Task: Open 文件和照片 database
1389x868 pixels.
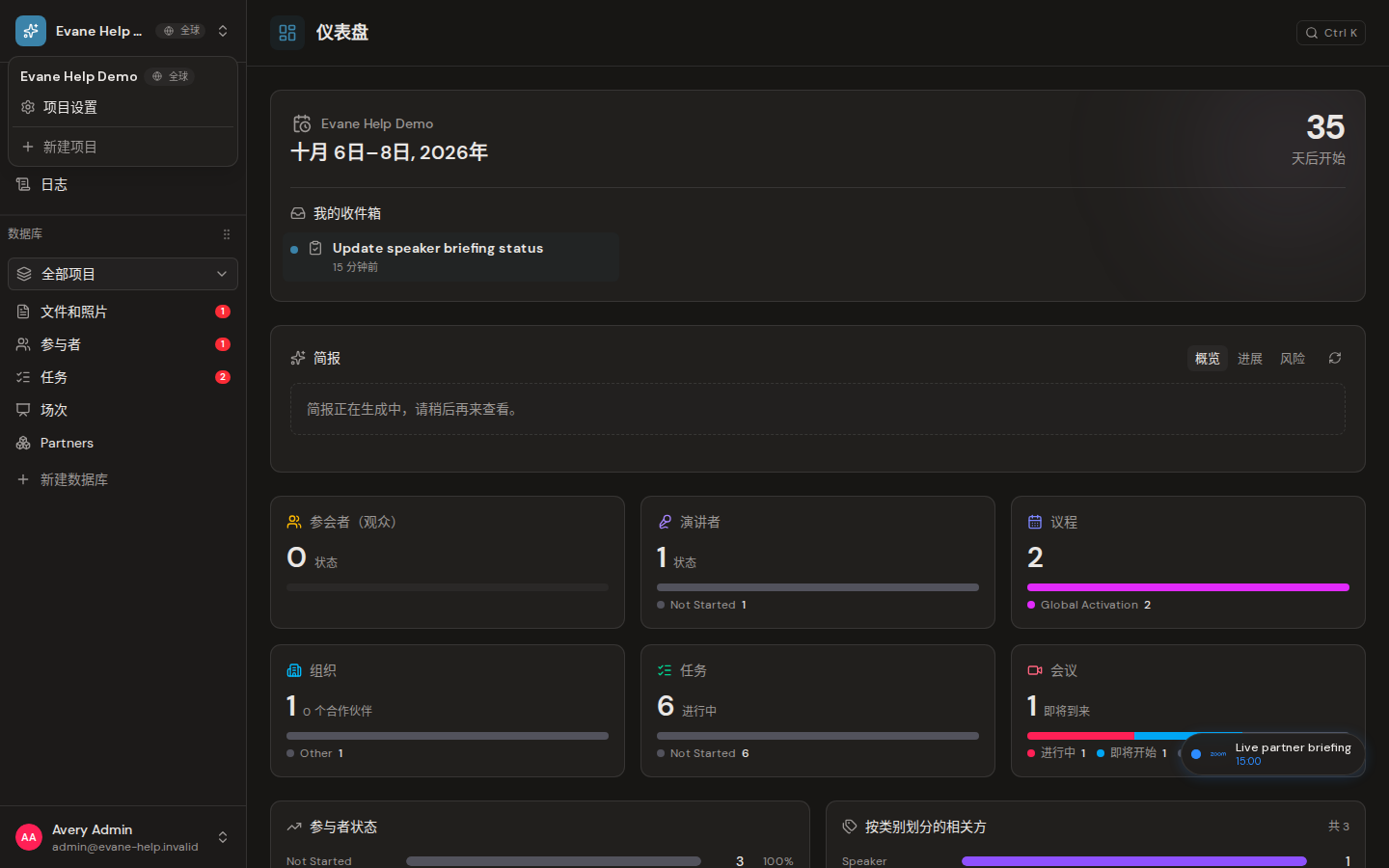Action: [x=123, y=312]
